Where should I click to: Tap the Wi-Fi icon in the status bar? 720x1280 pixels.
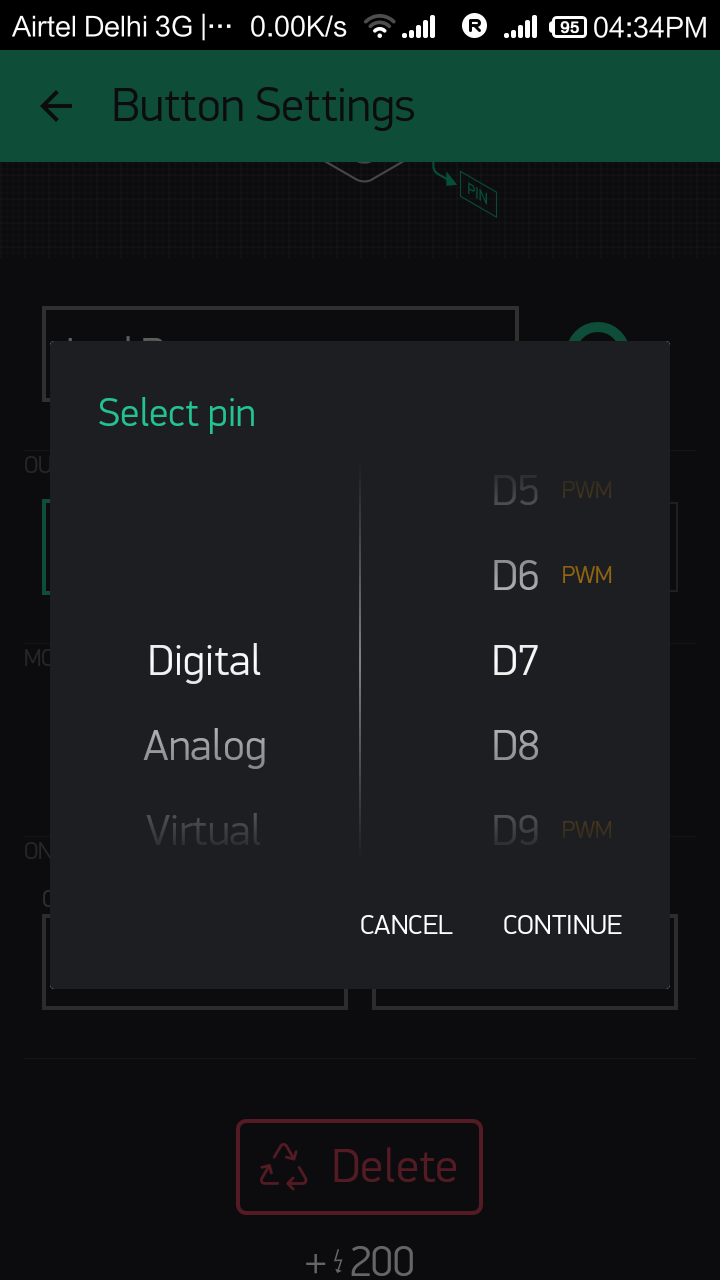tap(380, 25)
